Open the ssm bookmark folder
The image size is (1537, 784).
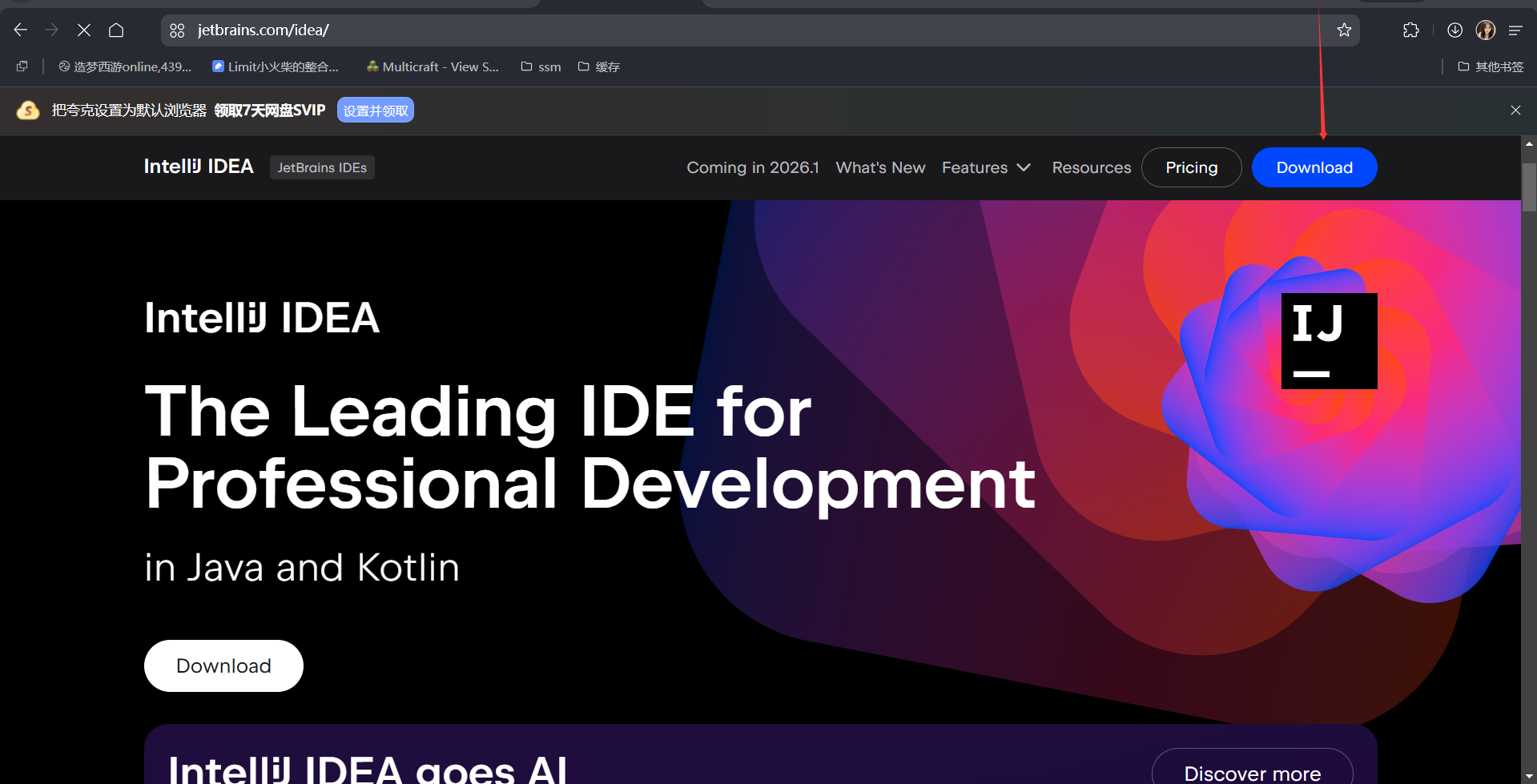(x=541, y=66)
